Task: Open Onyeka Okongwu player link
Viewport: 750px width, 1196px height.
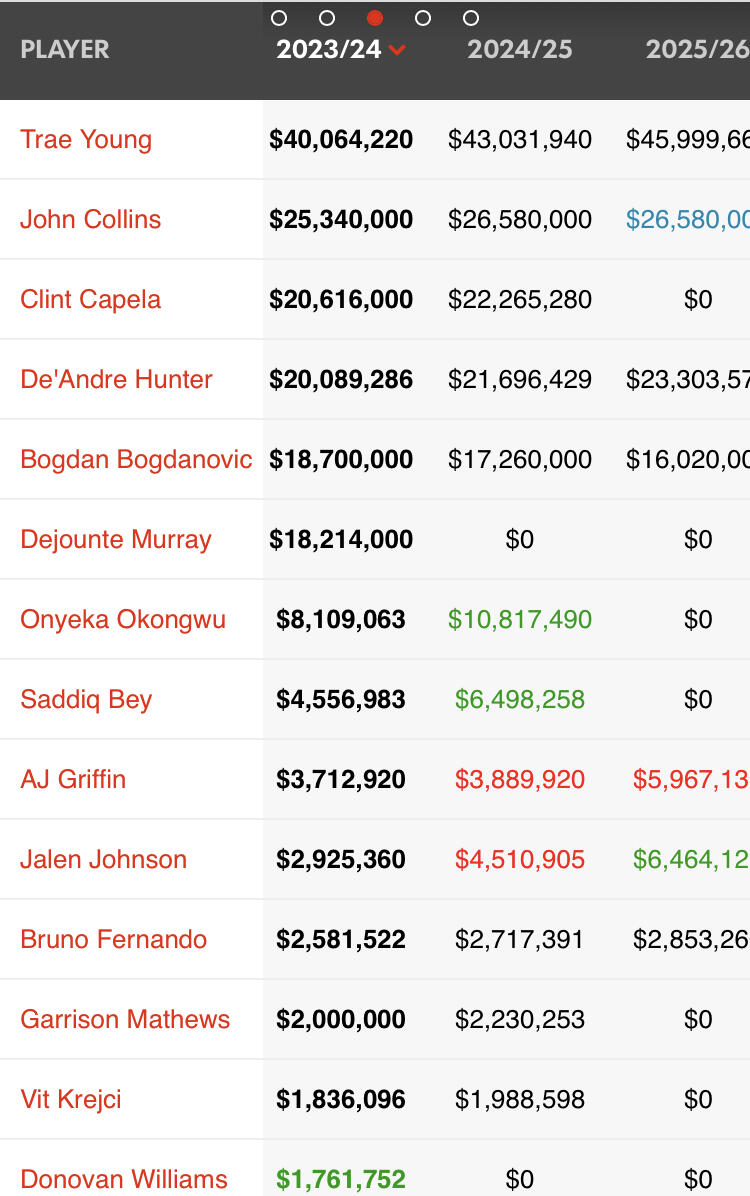Action: click(123, 619)
